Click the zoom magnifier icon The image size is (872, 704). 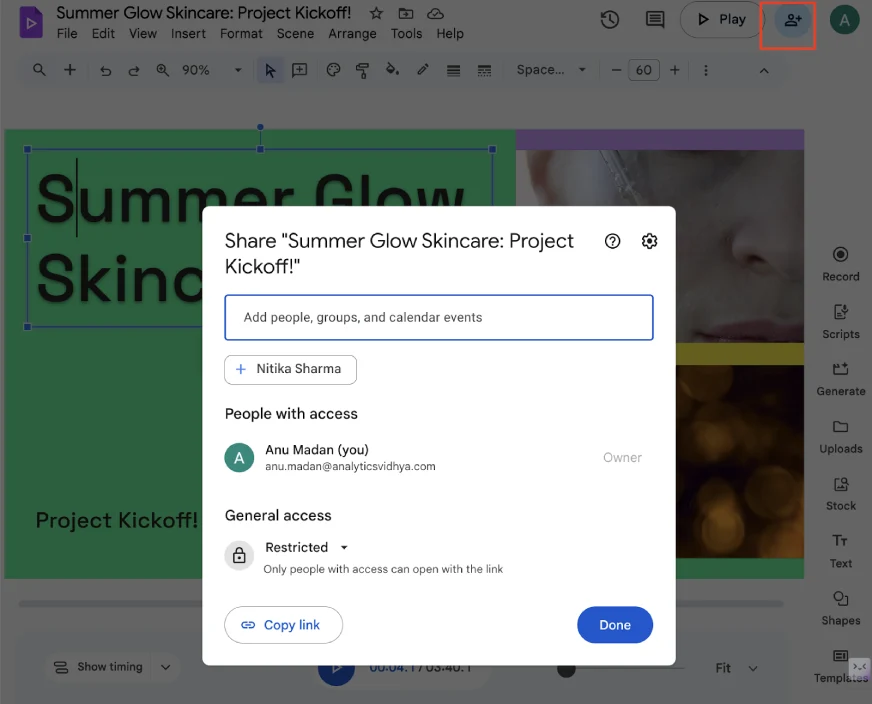[x=162, y=70]
